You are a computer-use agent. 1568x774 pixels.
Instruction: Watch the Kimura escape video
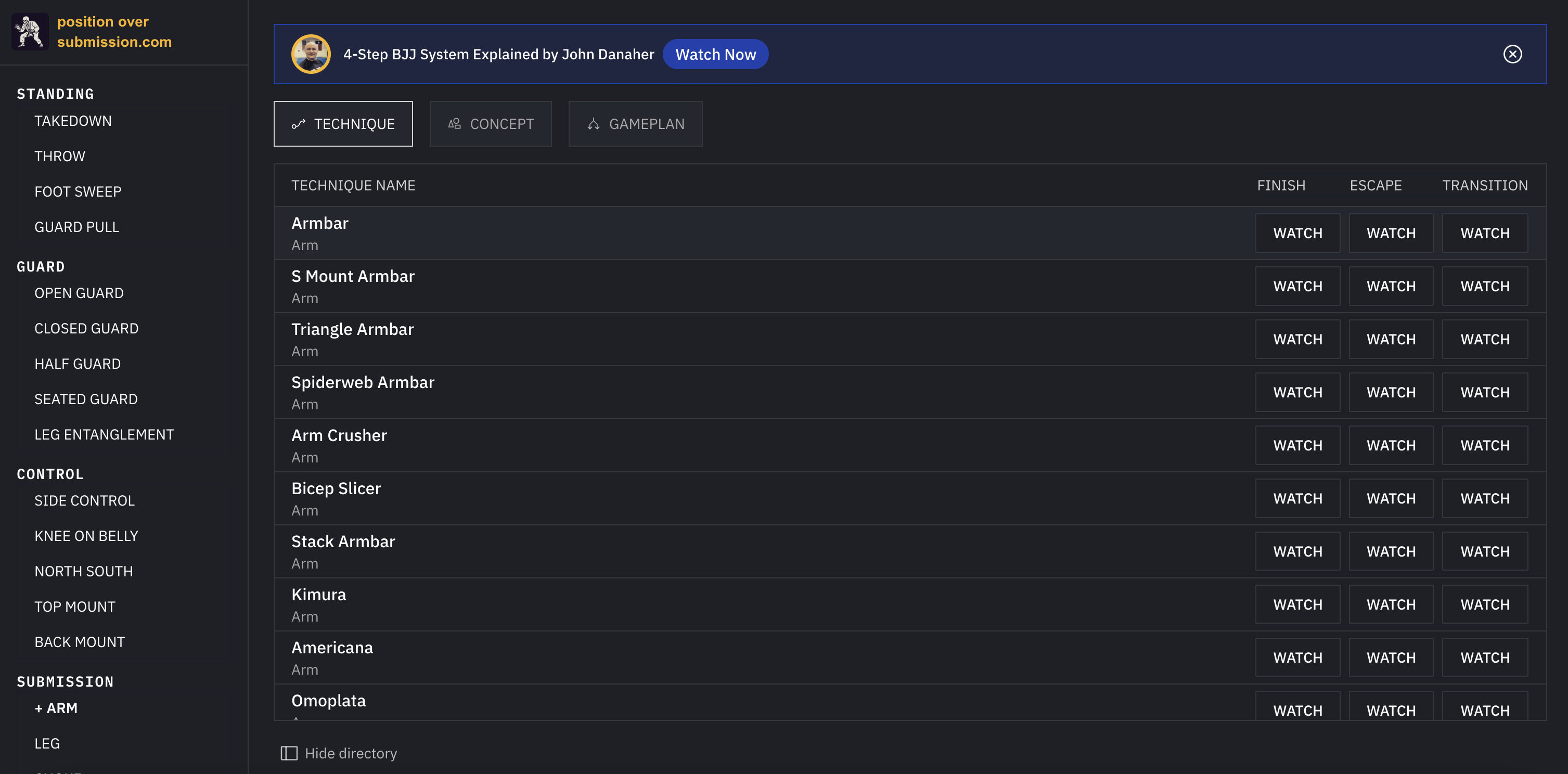(1391, 604)
